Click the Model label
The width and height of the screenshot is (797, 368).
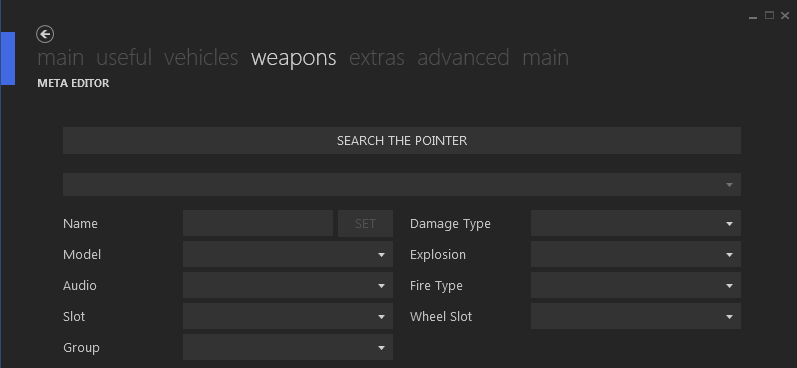82,255
